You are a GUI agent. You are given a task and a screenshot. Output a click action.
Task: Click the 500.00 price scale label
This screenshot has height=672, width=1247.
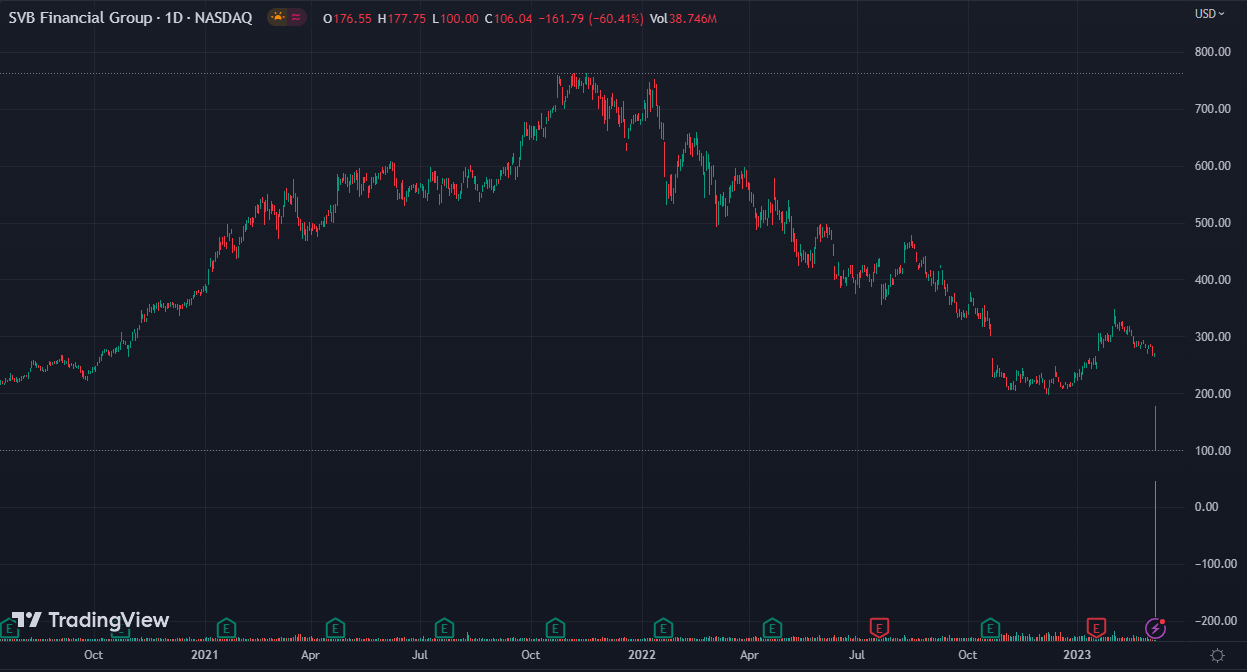[x=1211, y=223]
